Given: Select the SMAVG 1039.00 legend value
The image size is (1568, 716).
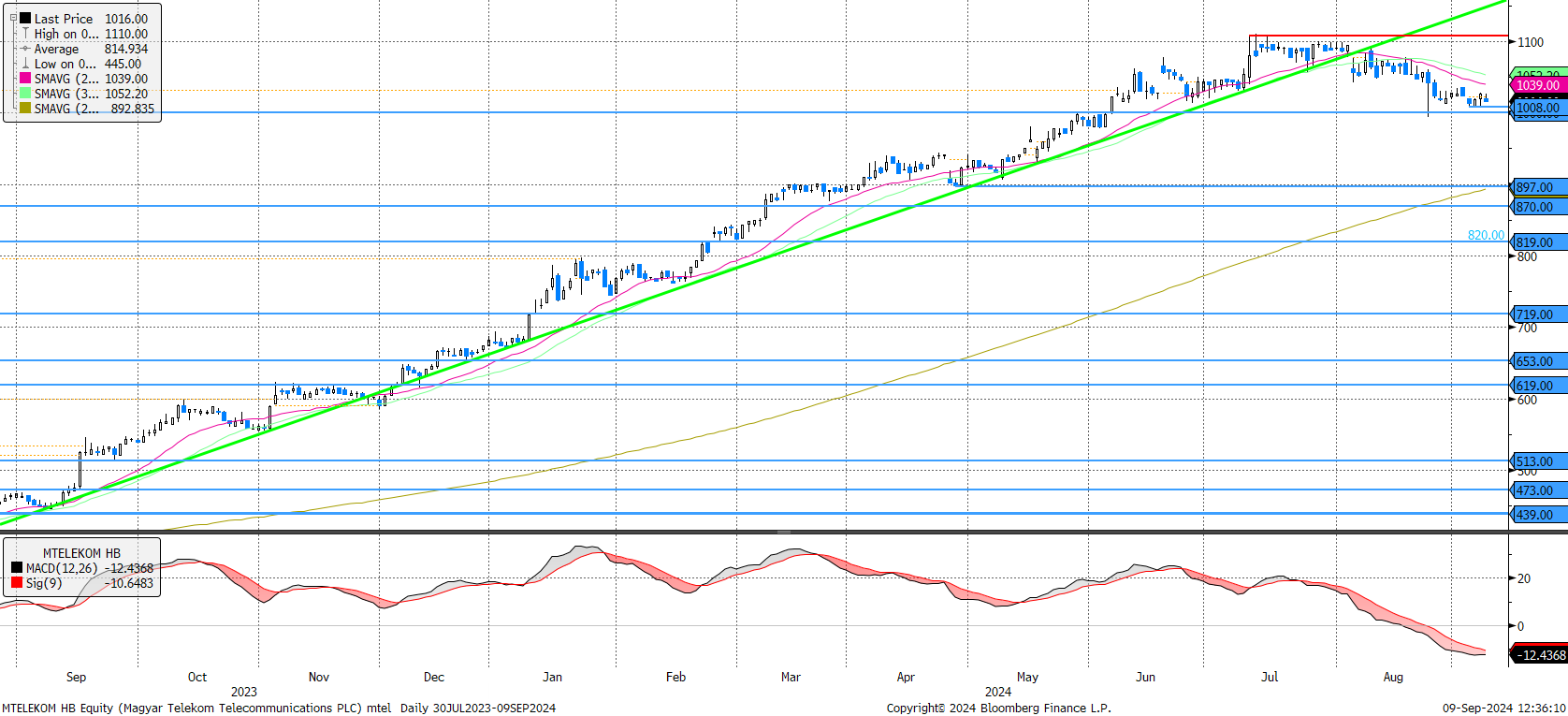Looking at the screenshot, I should click(126, 79).
